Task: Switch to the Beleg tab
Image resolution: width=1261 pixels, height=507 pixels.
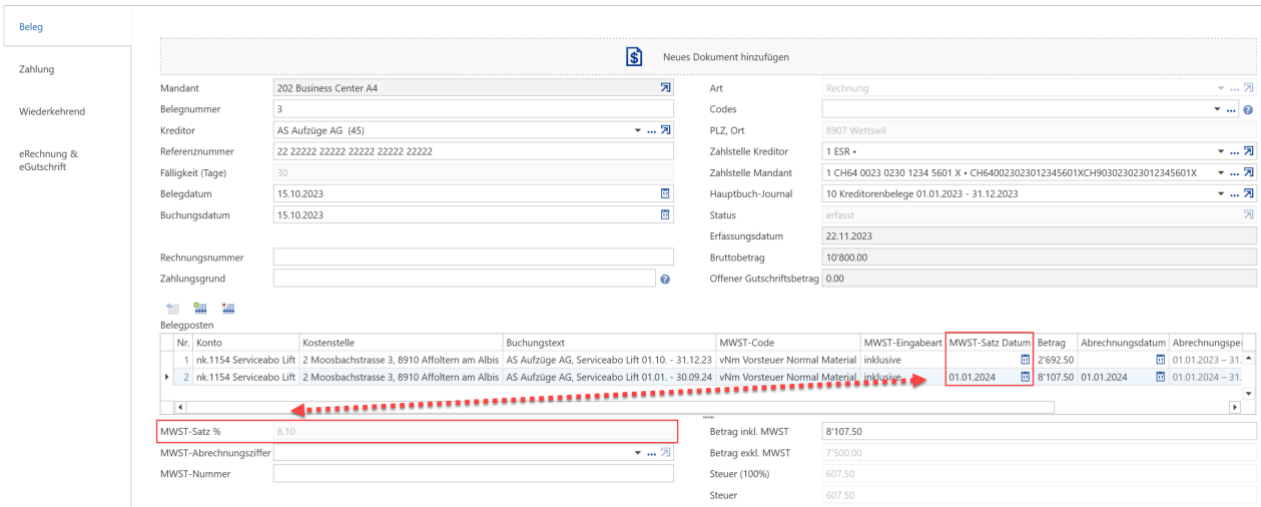Action: pos(66,26)
